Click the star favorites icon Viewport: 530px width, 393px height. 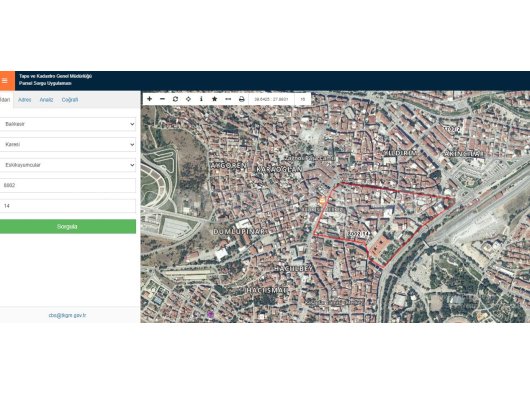214,99
